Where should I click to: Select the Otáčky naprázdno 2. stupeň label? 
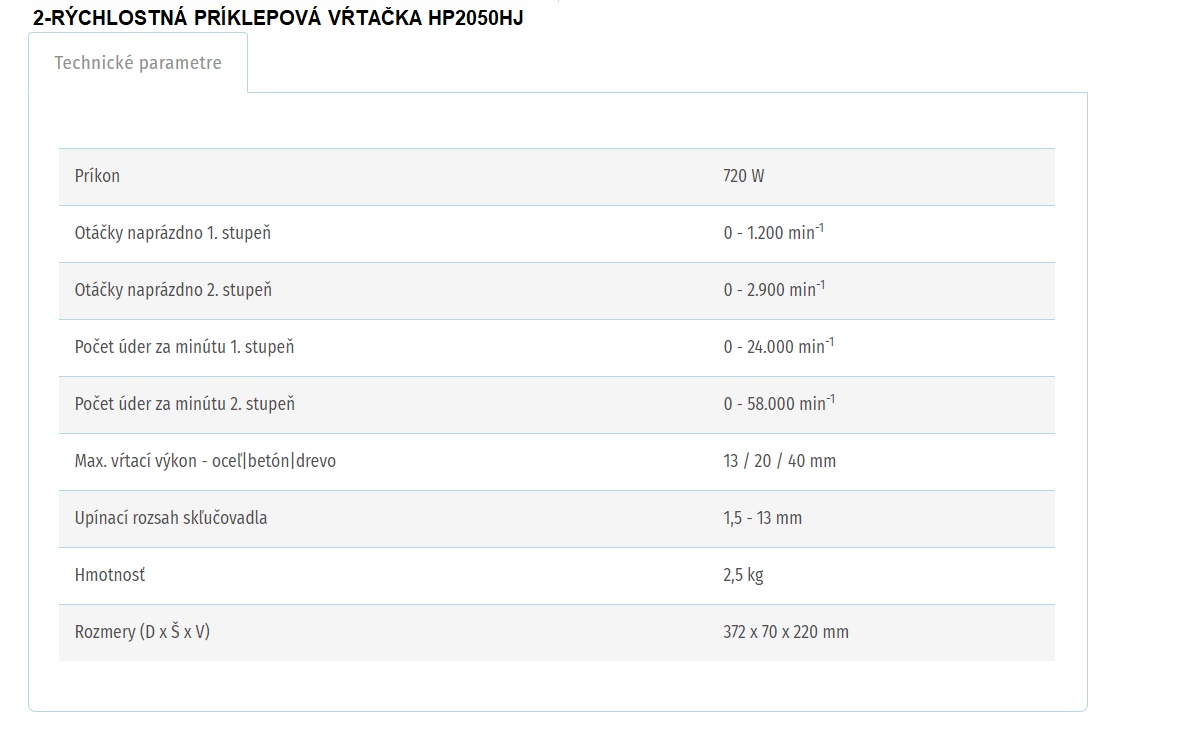(x=173, y=290)
